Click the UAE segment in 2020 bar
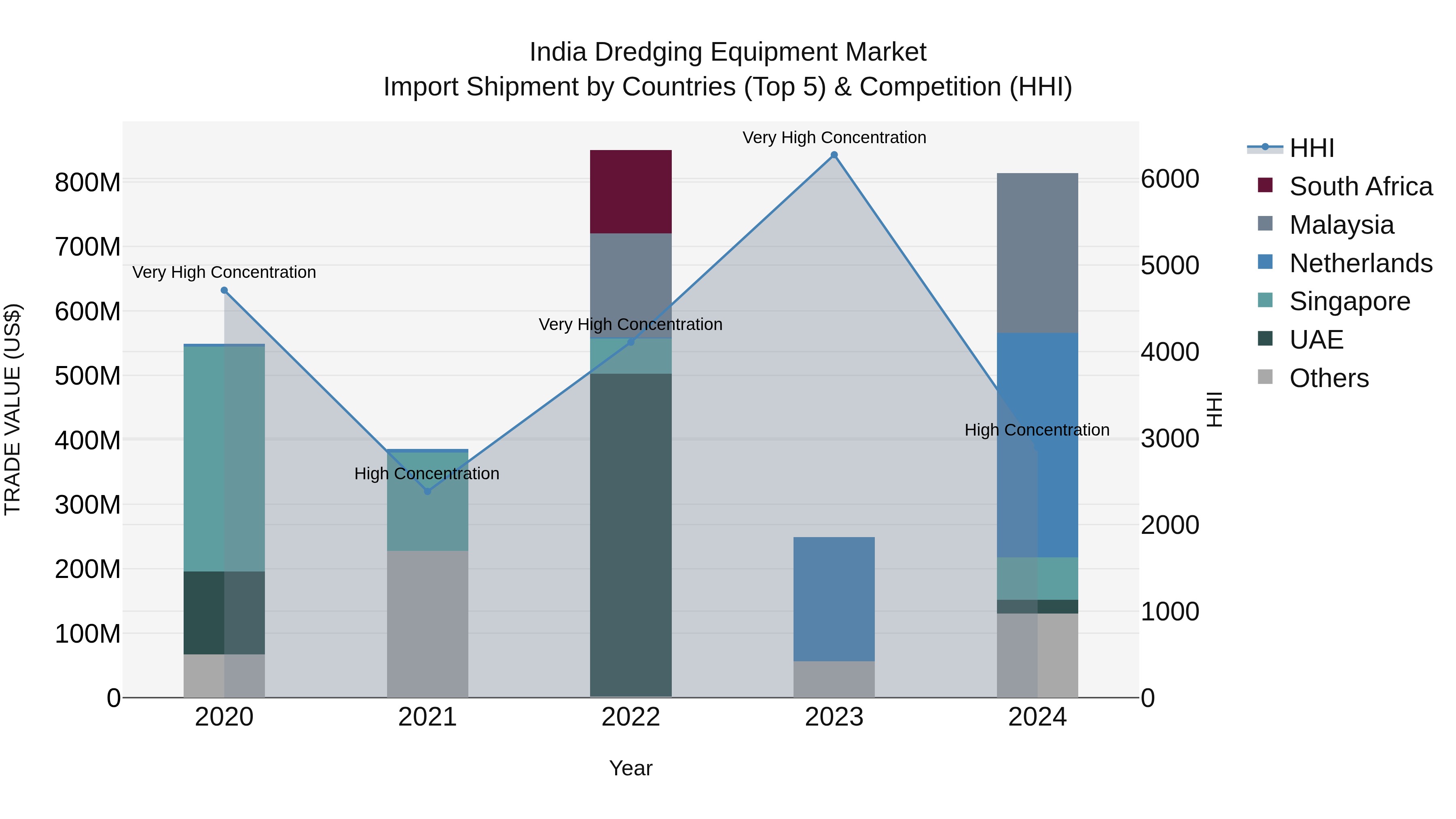 (x=224, y=613)
